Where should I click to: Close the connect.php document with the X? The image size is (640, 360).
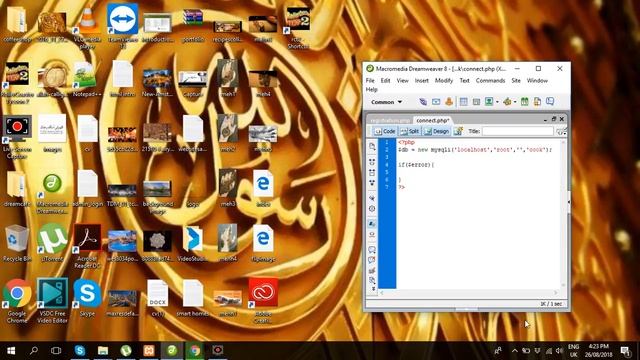click(x=562, y=119)
